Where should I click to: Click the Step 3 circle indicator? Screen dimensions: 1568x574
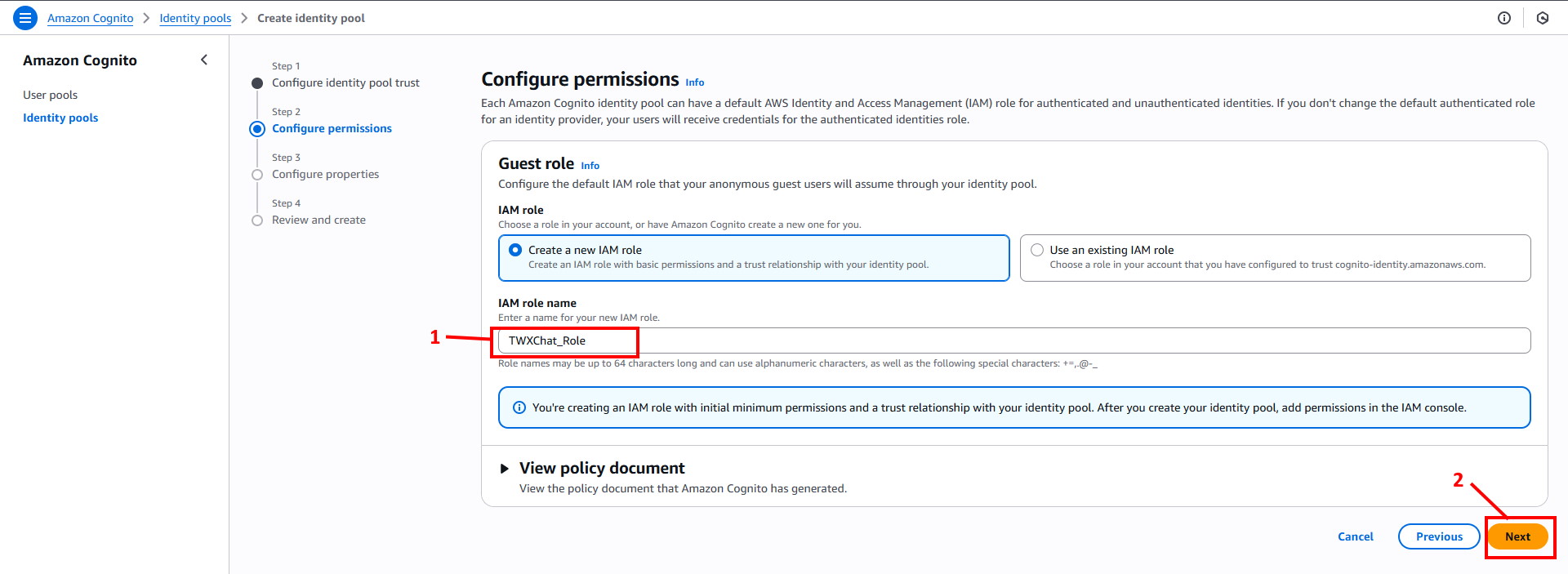tap(257, 175)
